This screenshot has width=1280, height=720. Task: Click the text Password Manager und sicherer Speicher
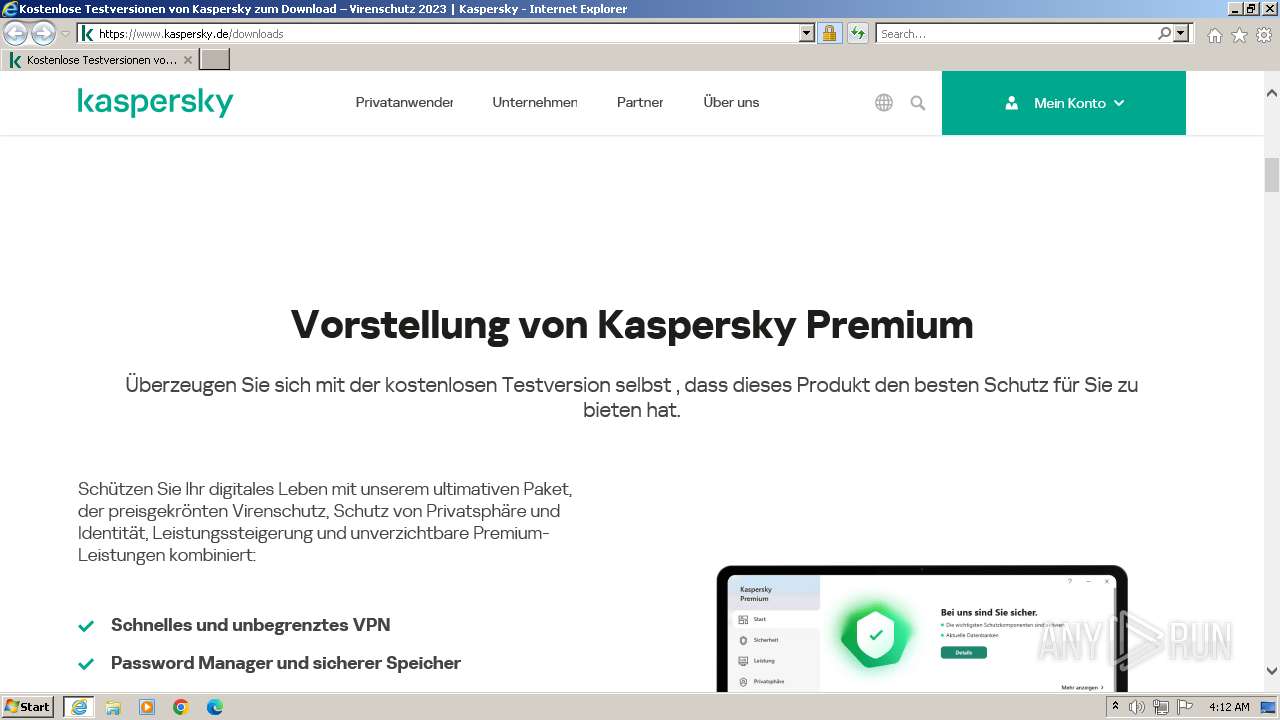pyautogui.click(x=286, y=663)
